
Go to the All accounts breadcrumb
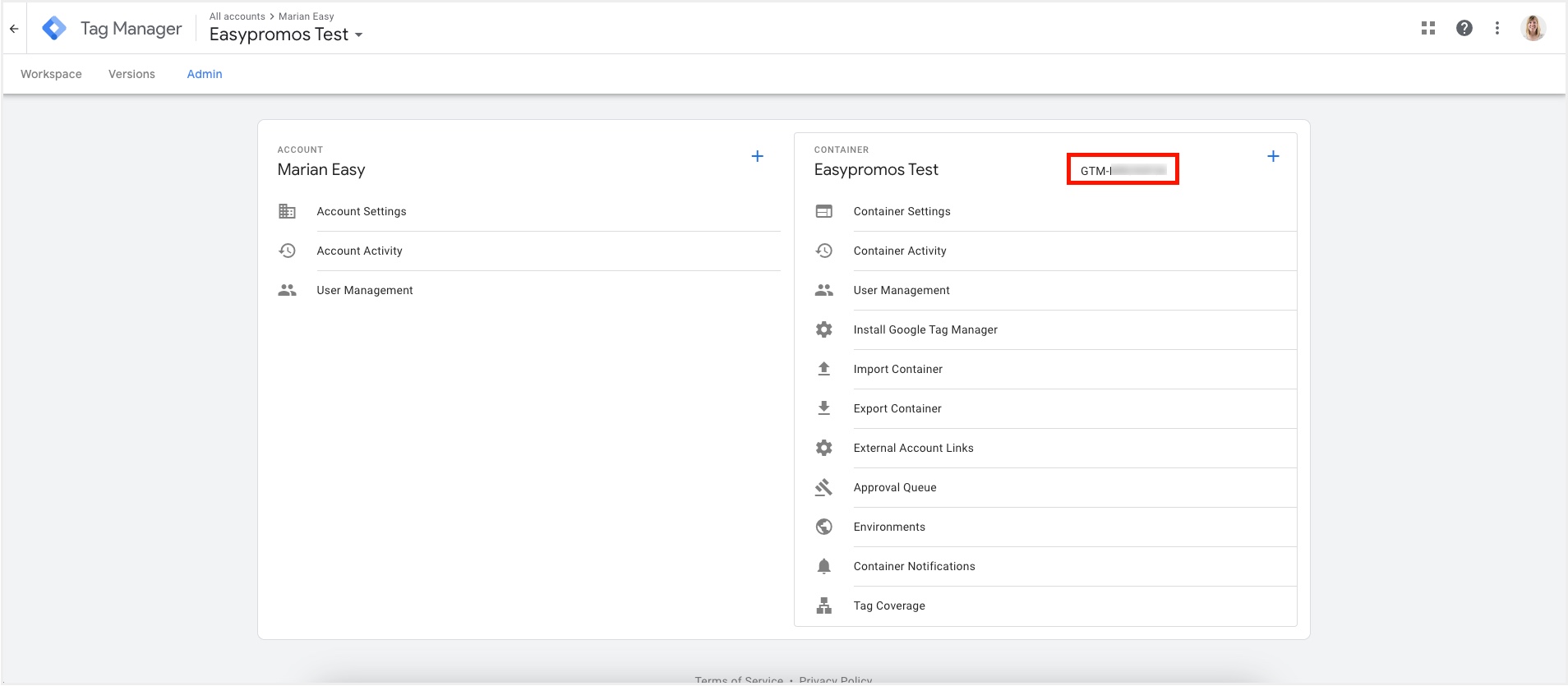[x=238, y=16]
